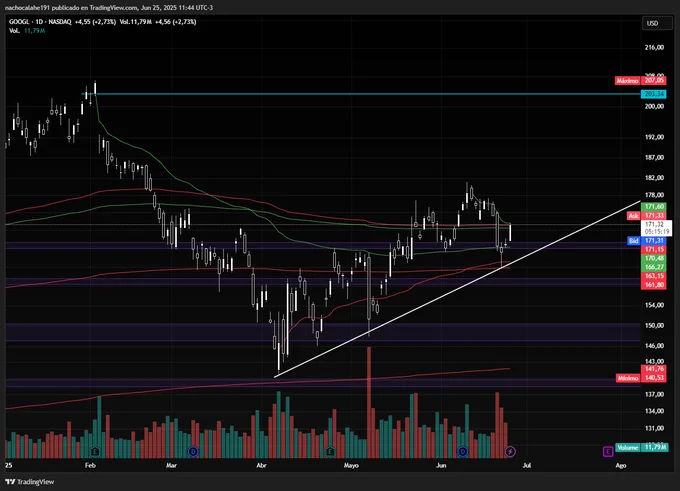Click the 137,00 axis value

click(654, 394)
